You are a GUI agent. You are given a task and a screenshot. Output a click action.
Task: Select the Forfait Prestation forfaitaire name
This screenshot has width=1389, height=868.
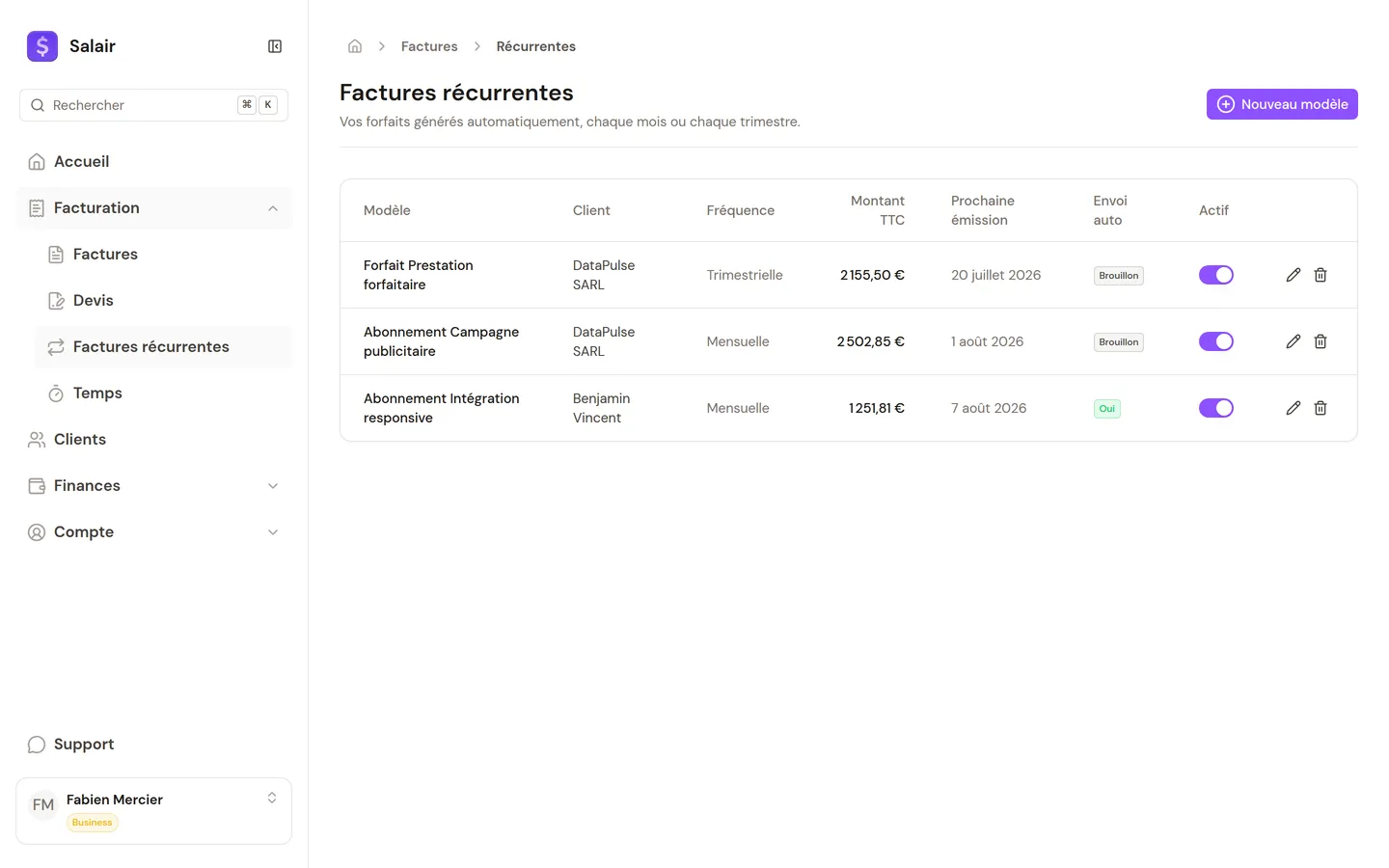tap(419, 275)
